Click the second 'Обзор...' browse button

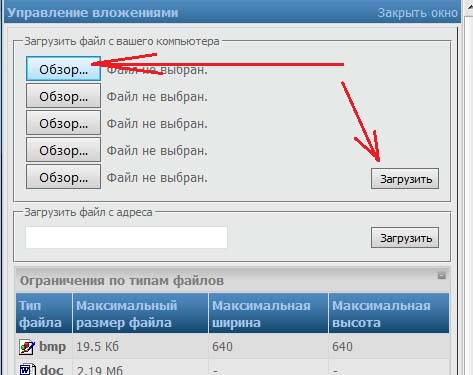click(x=63, y=96)
